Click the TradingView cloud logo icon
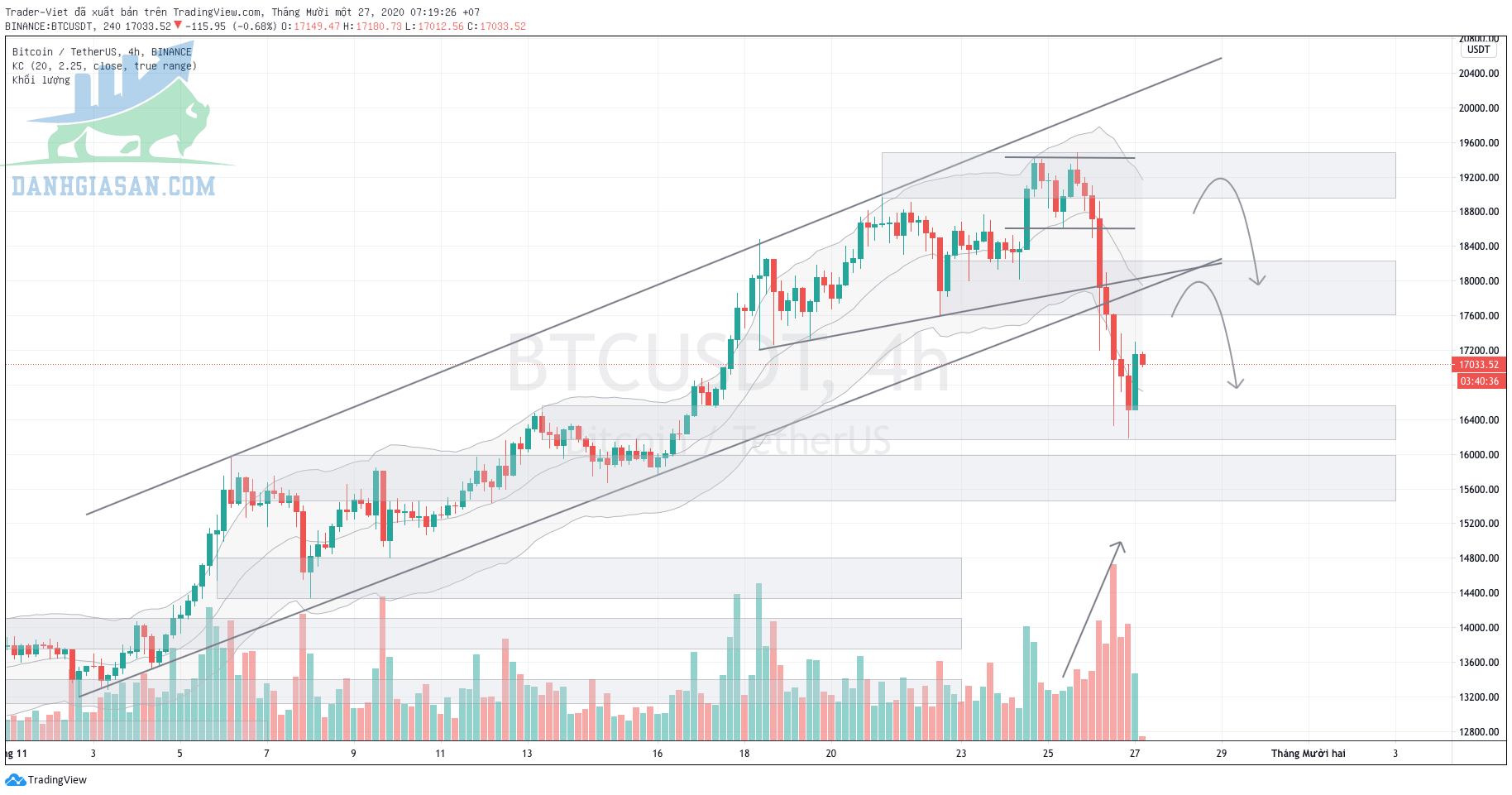Image resolution: width=1512 pixels, height=795 pixels. (16, 780)
